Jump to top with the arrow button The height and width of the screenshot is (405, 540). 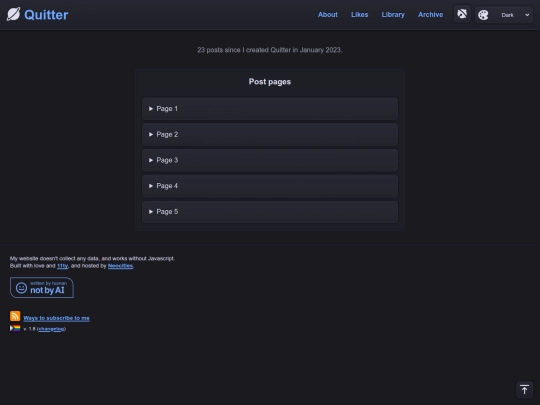[x=524, y=390]
